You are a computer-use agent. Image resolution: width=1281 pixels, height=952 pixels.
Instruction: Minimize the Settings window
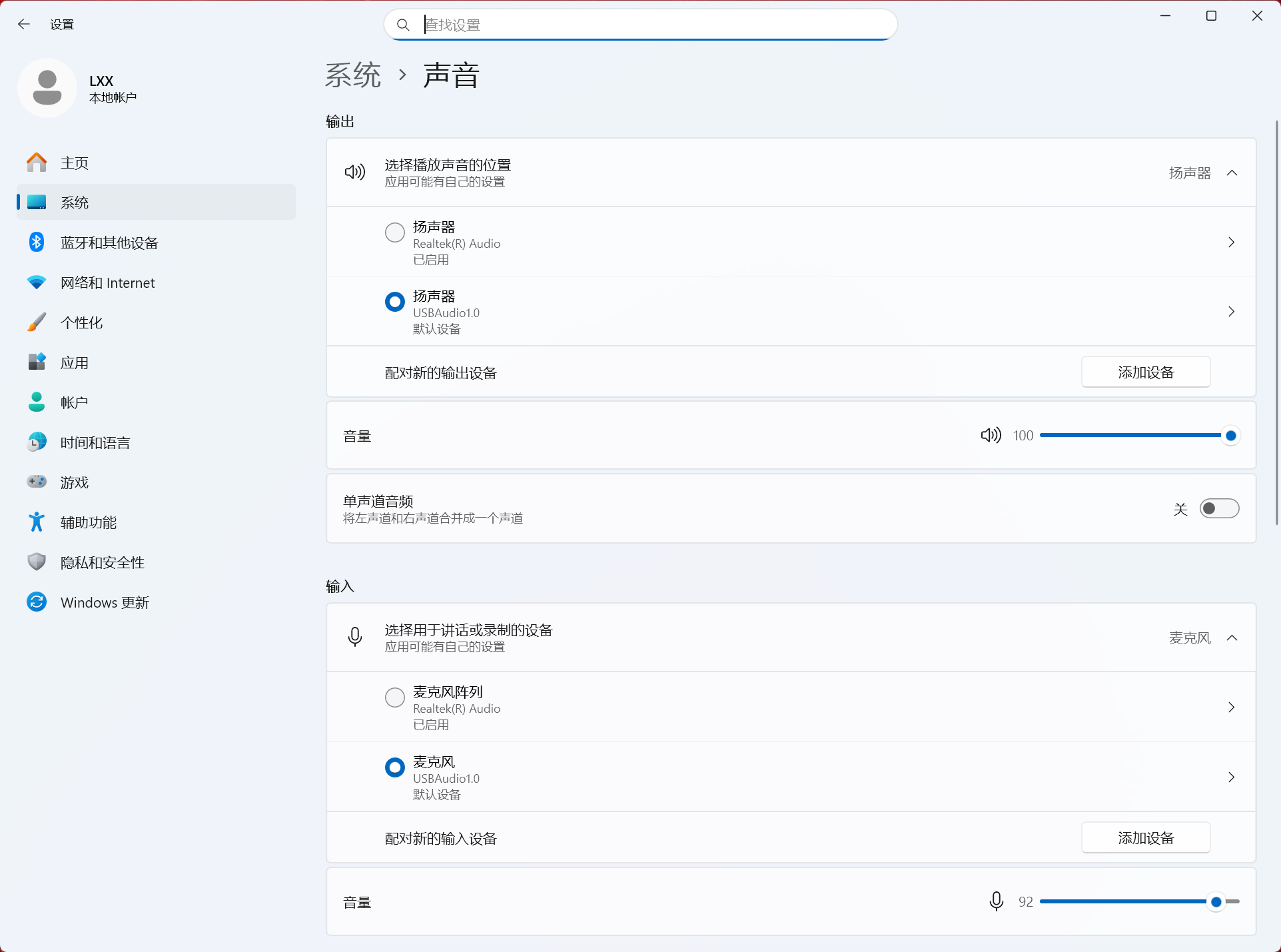coord(1166,16)
